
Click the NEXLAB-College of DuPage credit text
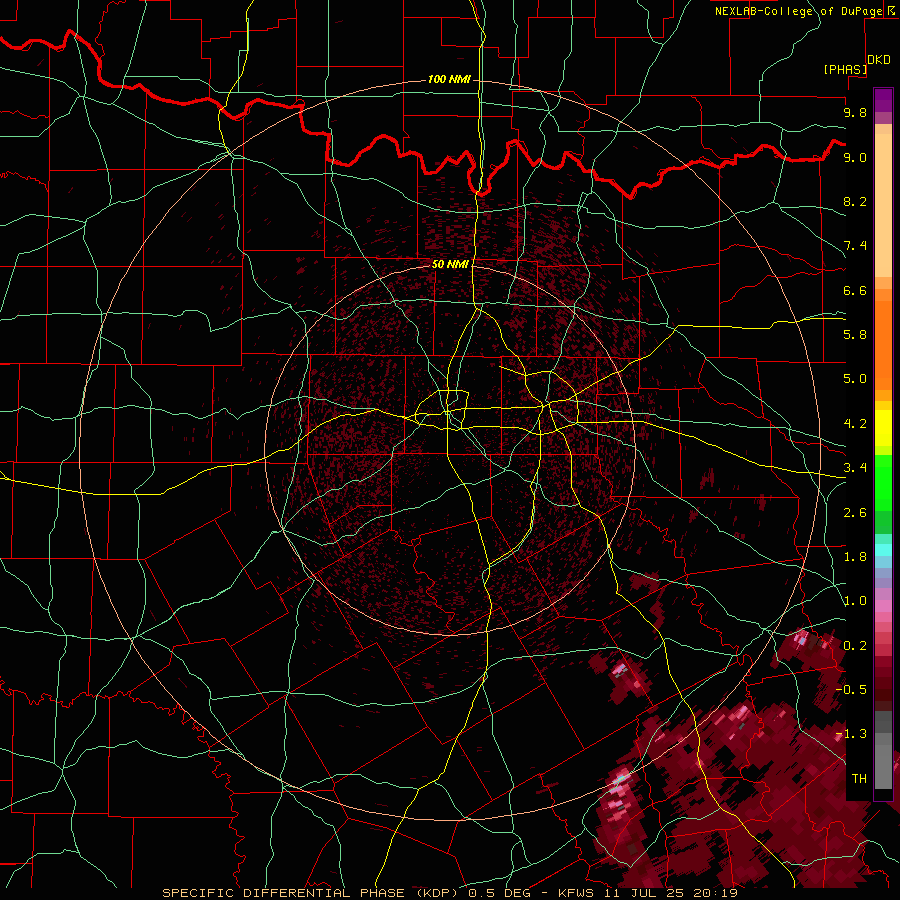pos(798,11)
